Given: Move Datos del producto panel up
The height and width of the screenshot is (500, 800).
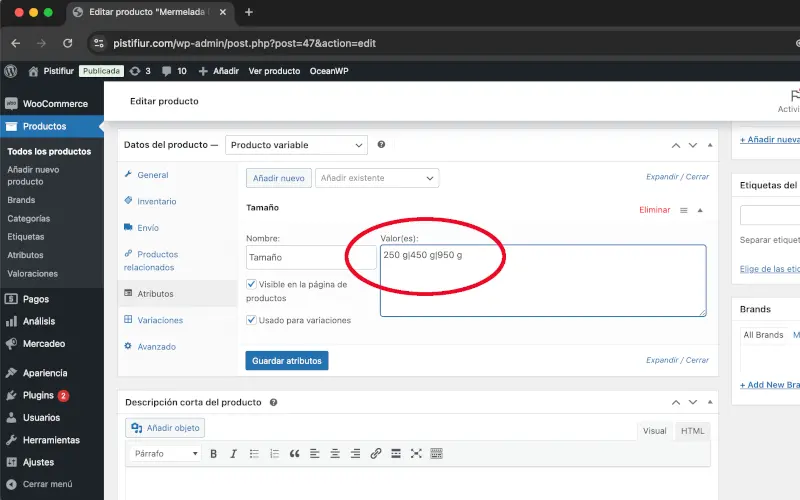Looking at the screenshot, I should click(x=676, y=145).
